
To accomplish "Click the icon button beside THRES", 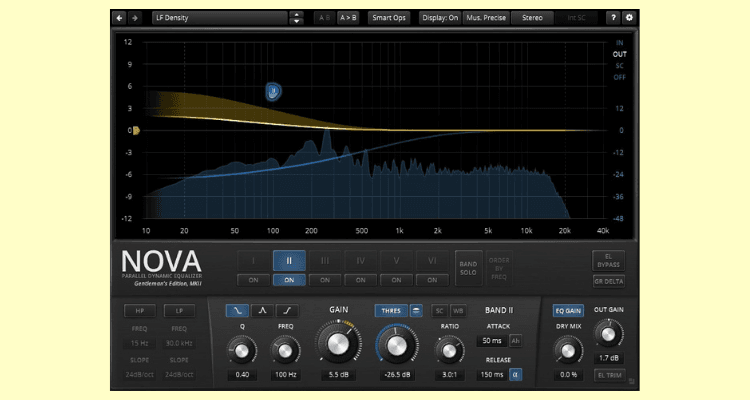I will [x=416, y=311].
